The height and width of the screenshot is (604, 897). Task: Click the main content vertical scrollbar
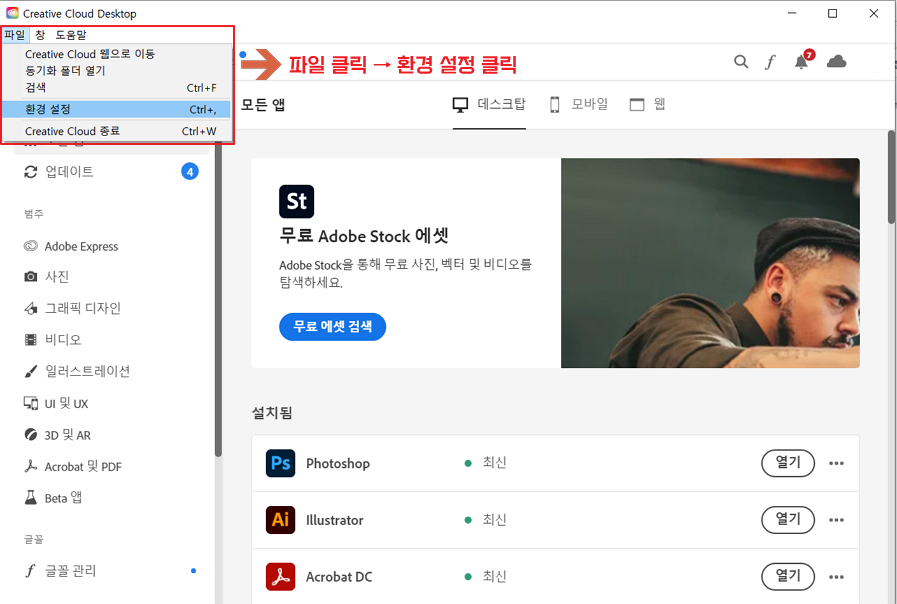[891, 177]
